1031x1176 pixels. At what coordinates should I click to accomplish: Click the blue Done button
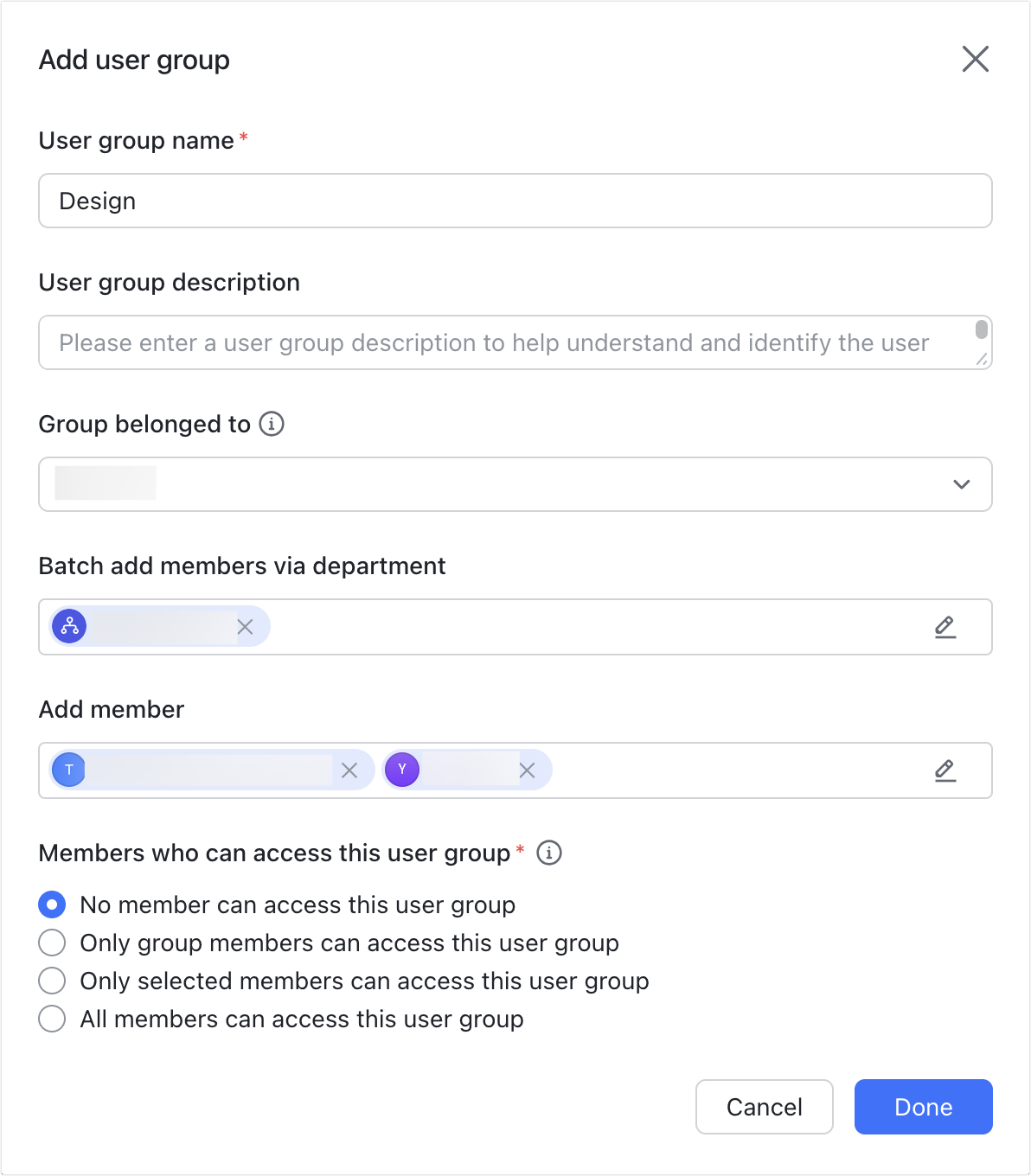coord(923,1107)
